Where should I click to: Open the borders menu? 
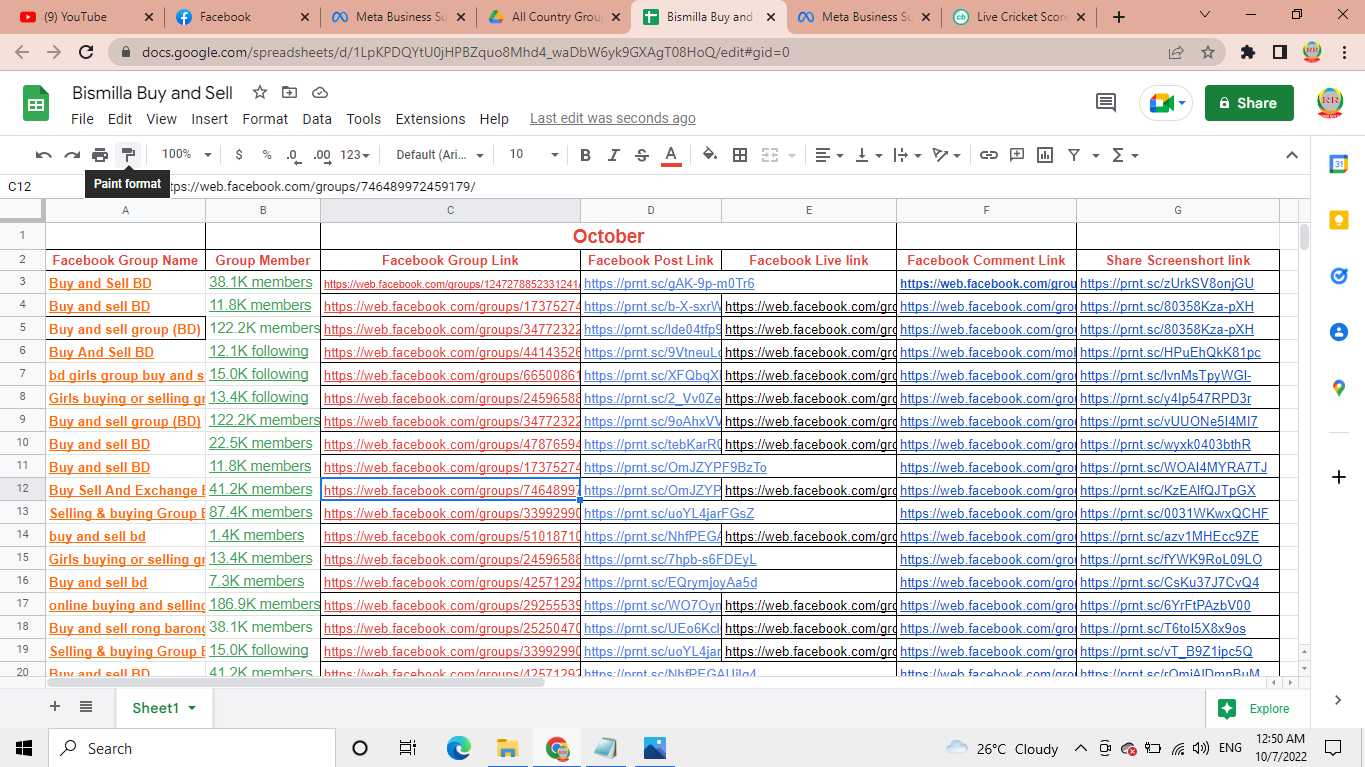740,155
